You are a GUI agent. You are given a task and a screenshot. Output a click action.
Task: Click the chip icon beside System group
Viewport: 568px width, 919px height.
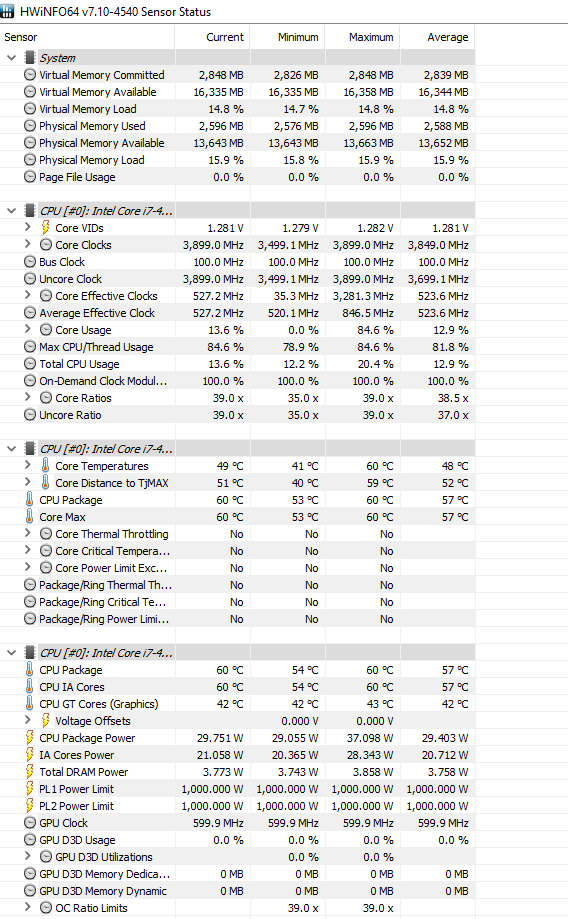click(x=30, y=57)
